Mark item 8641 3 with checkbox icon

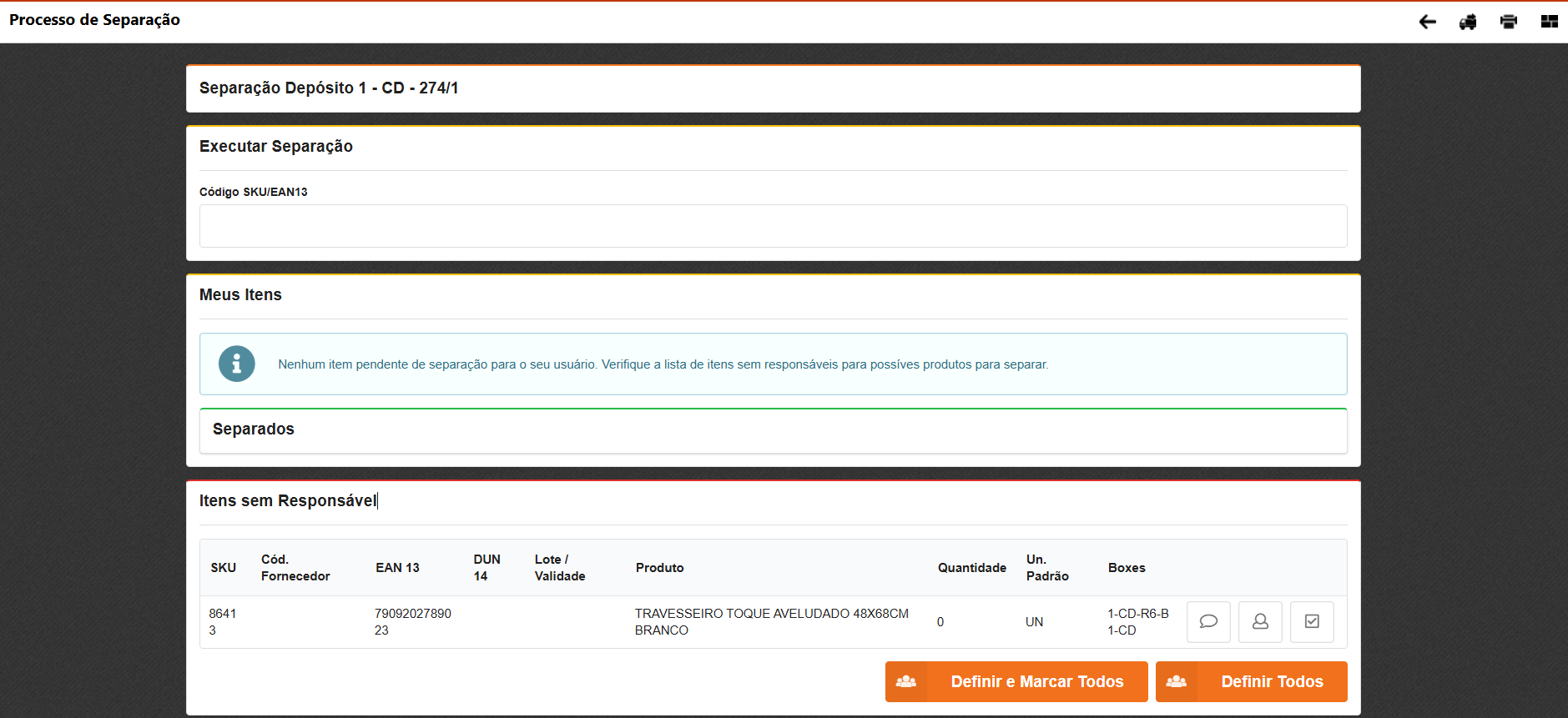tap(1312, 622)
